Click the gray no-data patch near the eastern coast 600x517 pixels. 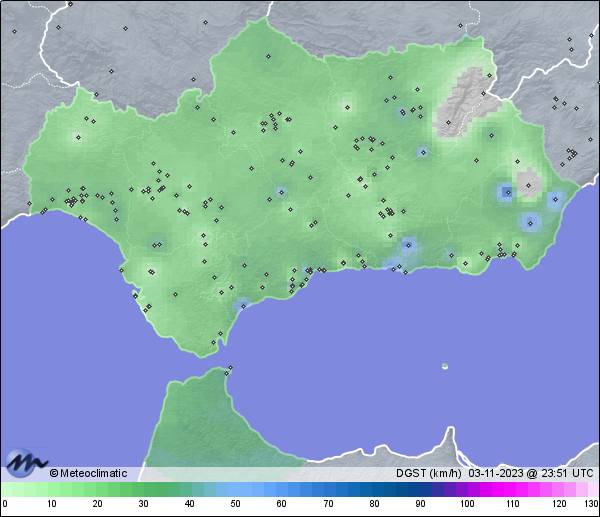(x=527, y=181)
